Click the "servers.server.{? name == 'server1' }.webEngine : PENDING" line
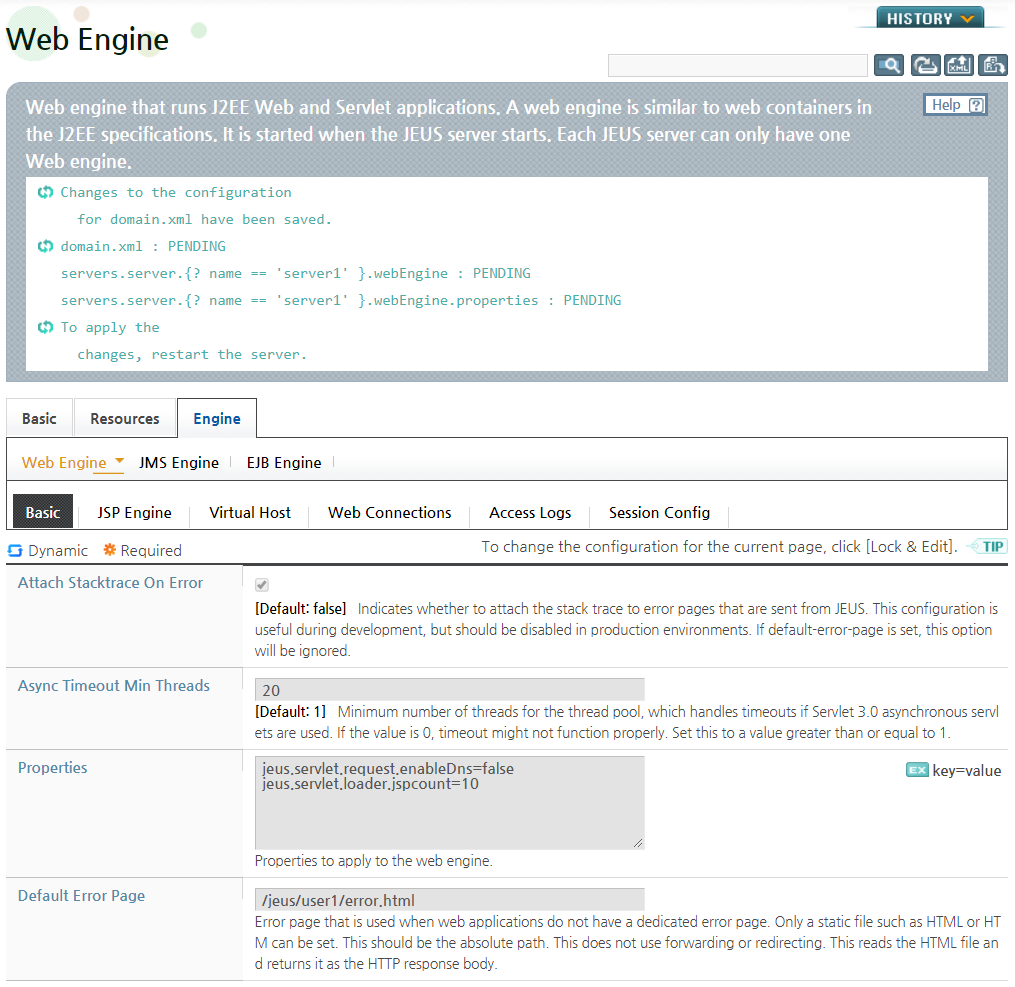This screenshot has width=1015, height=987. tap(296, 273)
